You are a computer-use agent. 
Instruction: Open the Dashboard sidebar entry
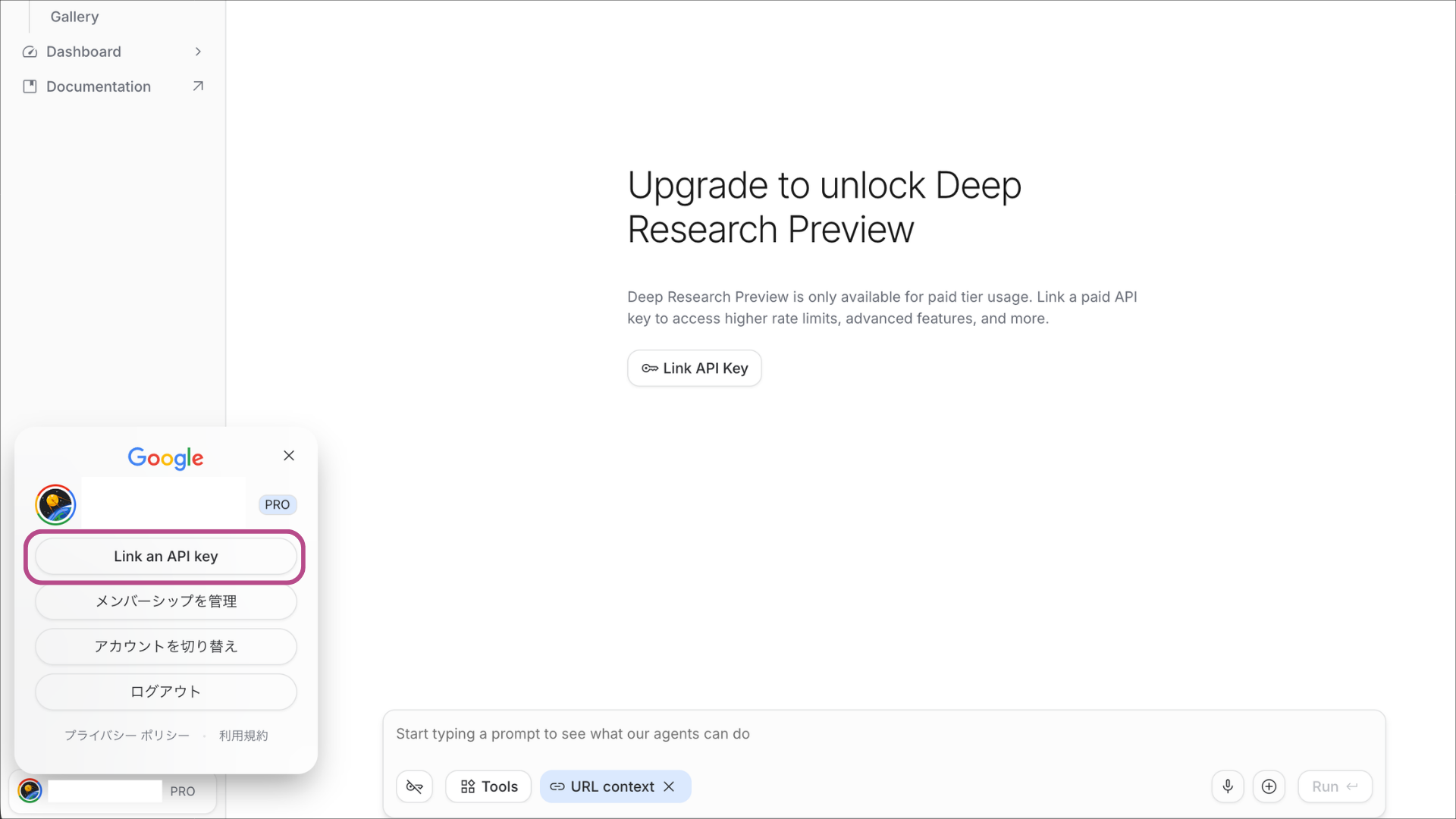click(113, 52)
